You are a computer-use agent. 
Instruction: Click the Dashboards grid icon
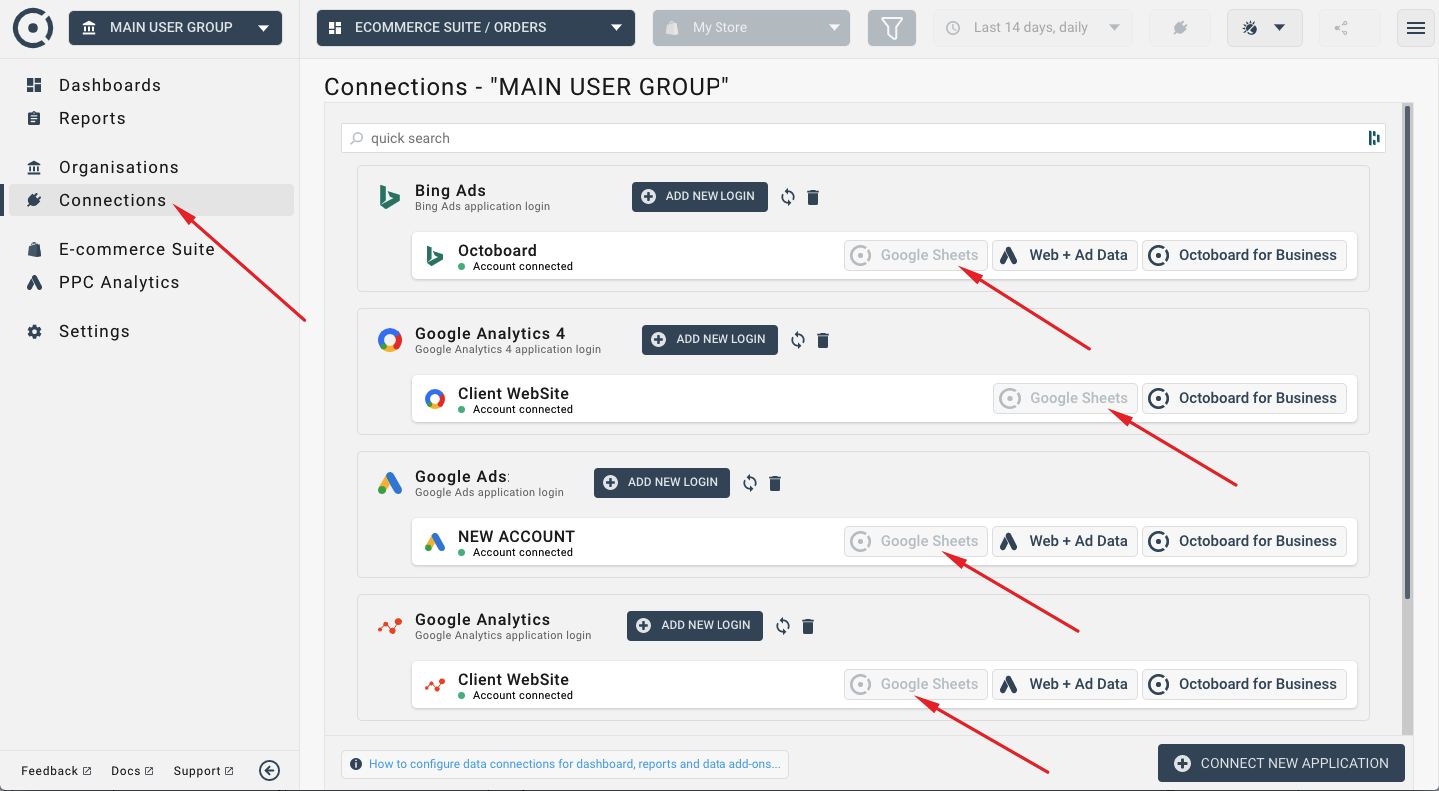pos(35,85)
